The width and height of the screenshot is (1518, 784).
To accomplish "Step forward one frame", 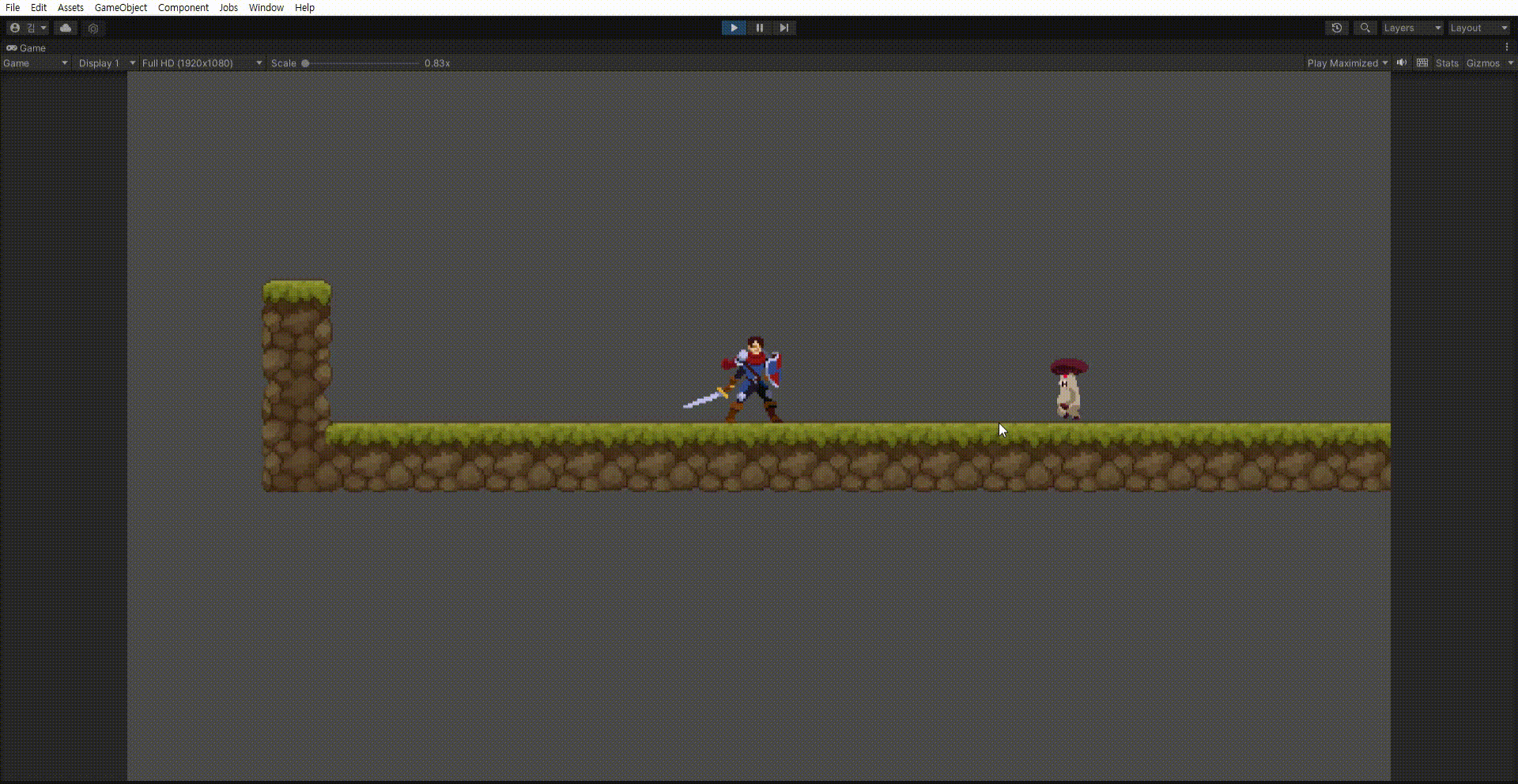I will (x=784, y=28).
